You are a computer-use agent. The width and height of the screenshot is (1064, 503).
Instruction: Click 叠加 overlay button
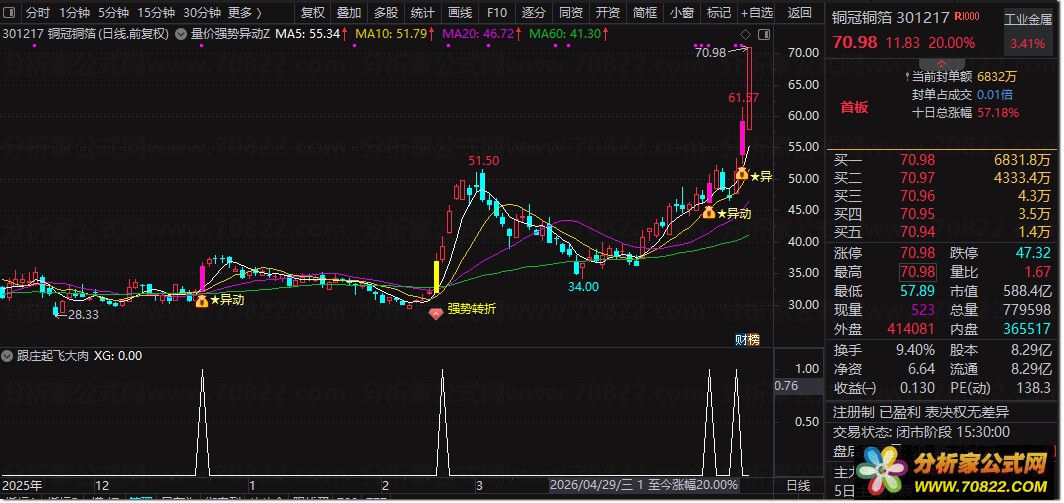[349, 12]
